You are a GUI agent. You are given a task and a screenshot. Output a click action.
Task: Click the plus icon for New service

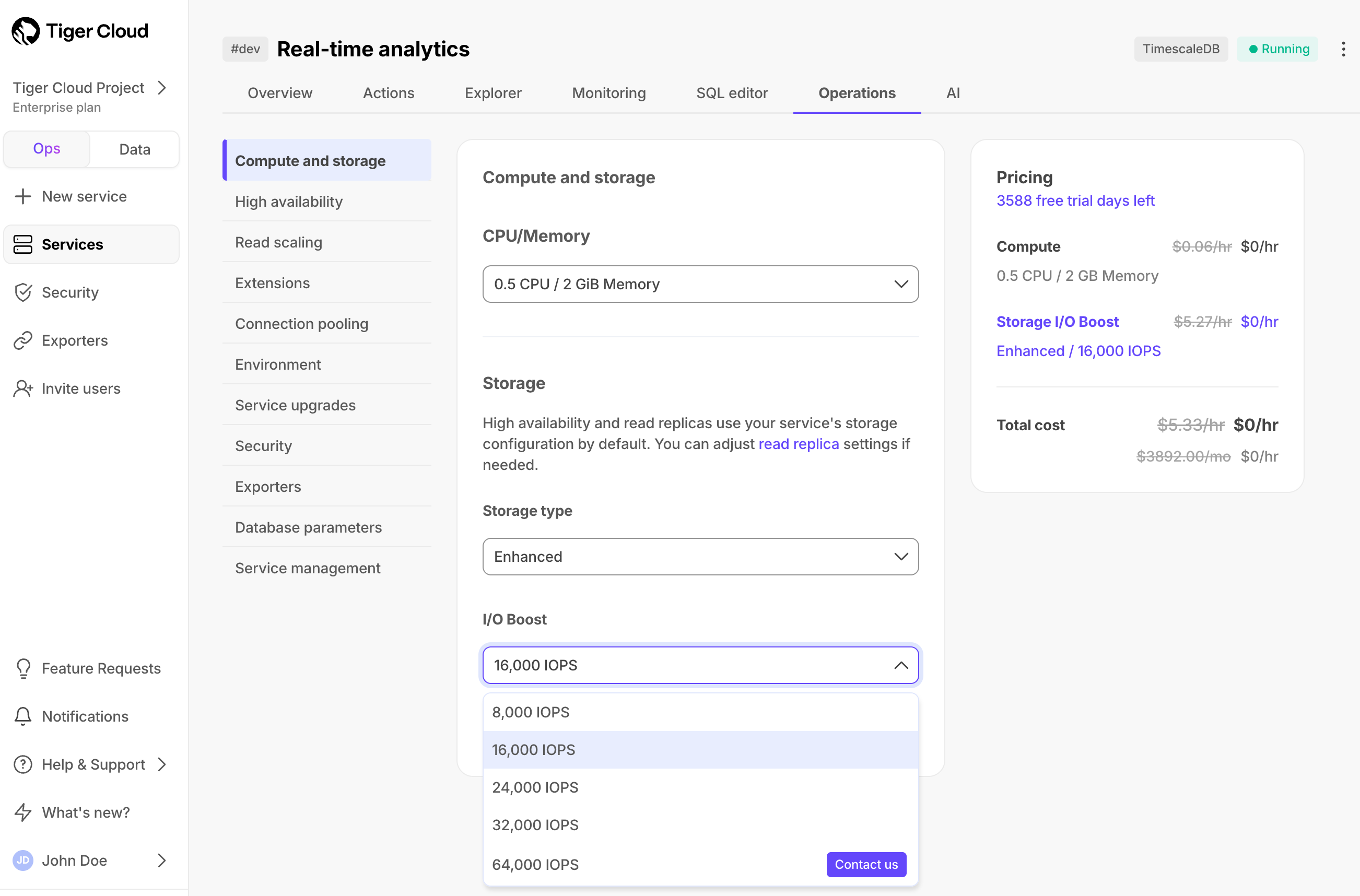[x=23, y=196]
